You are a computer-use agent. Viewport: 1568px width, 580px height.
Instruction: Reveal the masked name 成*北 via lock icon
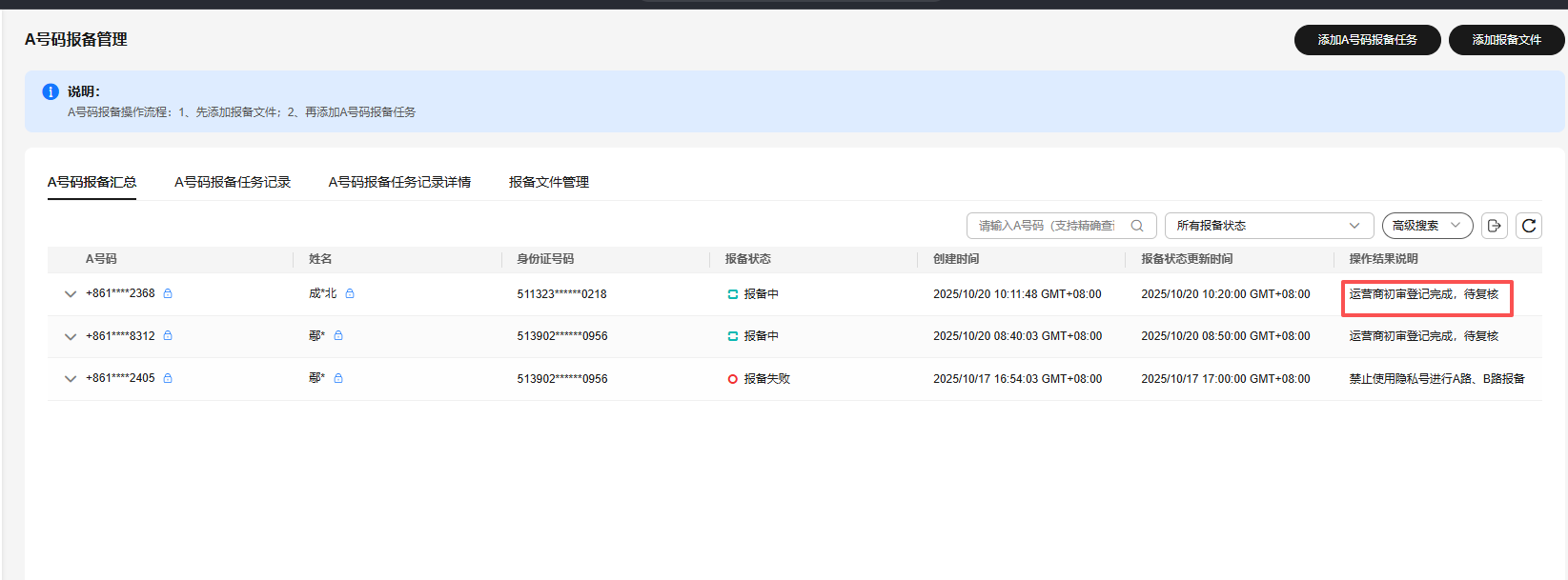tap(350, 293)
